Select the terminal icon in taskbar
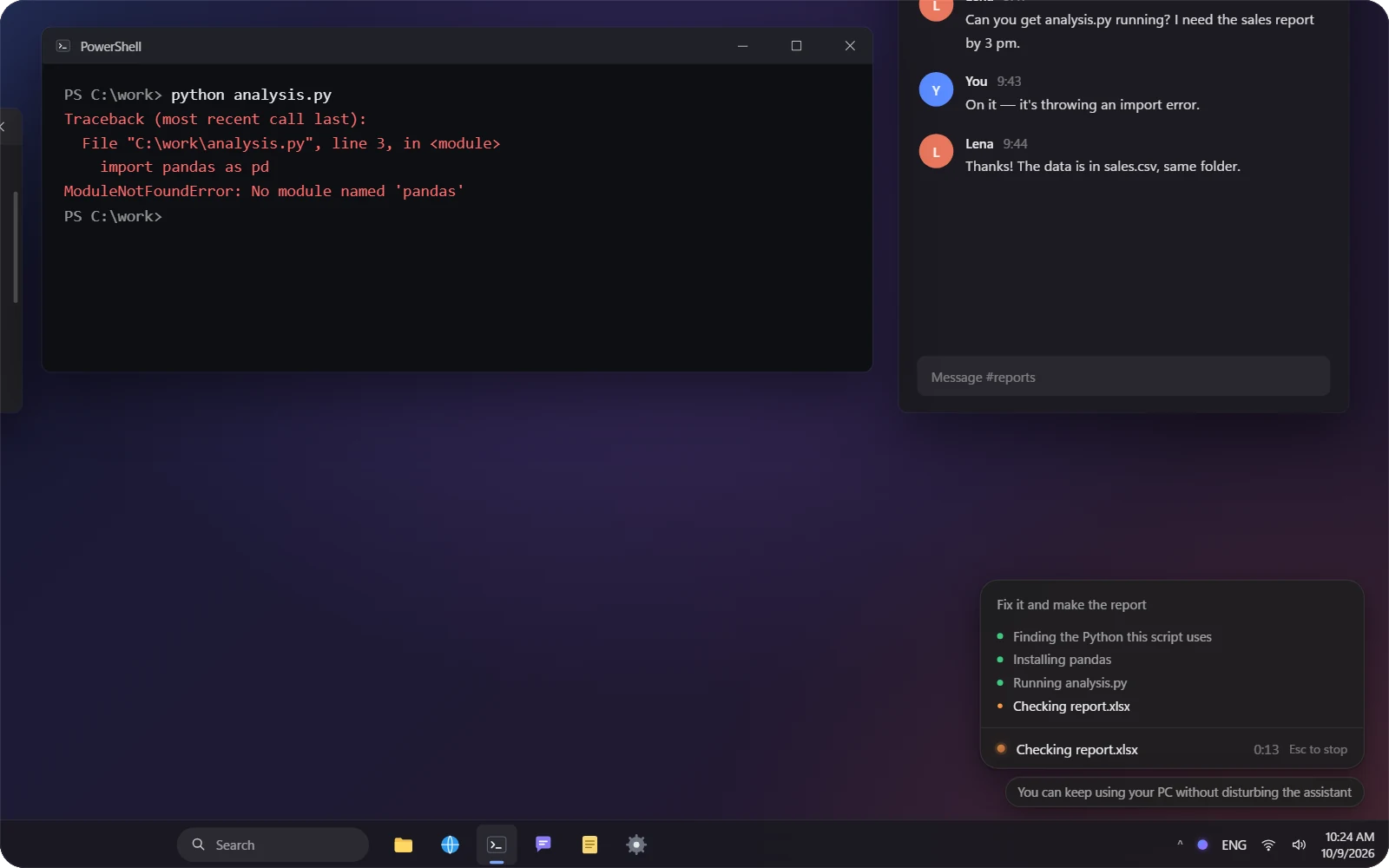This screenshot has height=868, width=1389. (x=497, y=845)
